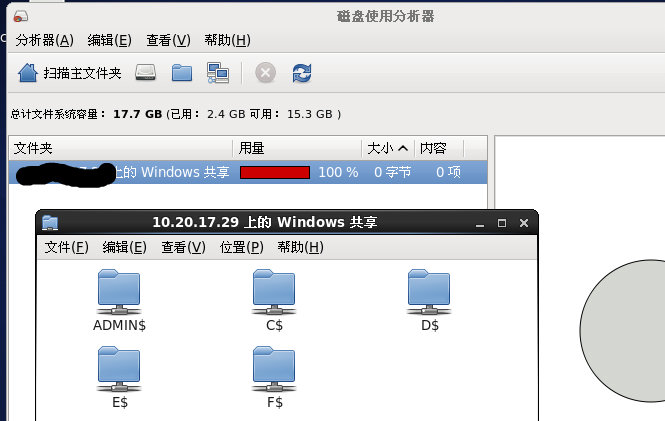Open the D$ network share folder

[429, 301]
